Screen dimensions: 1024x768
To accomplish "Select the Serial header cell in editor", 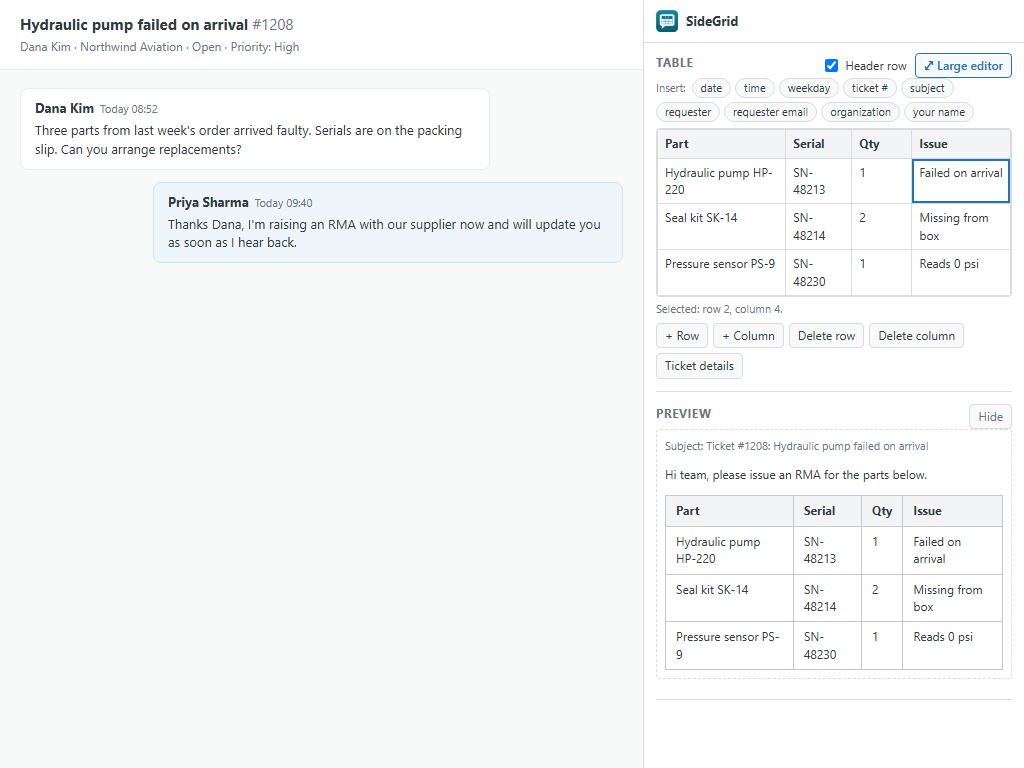I will click(x=818, y=144).
